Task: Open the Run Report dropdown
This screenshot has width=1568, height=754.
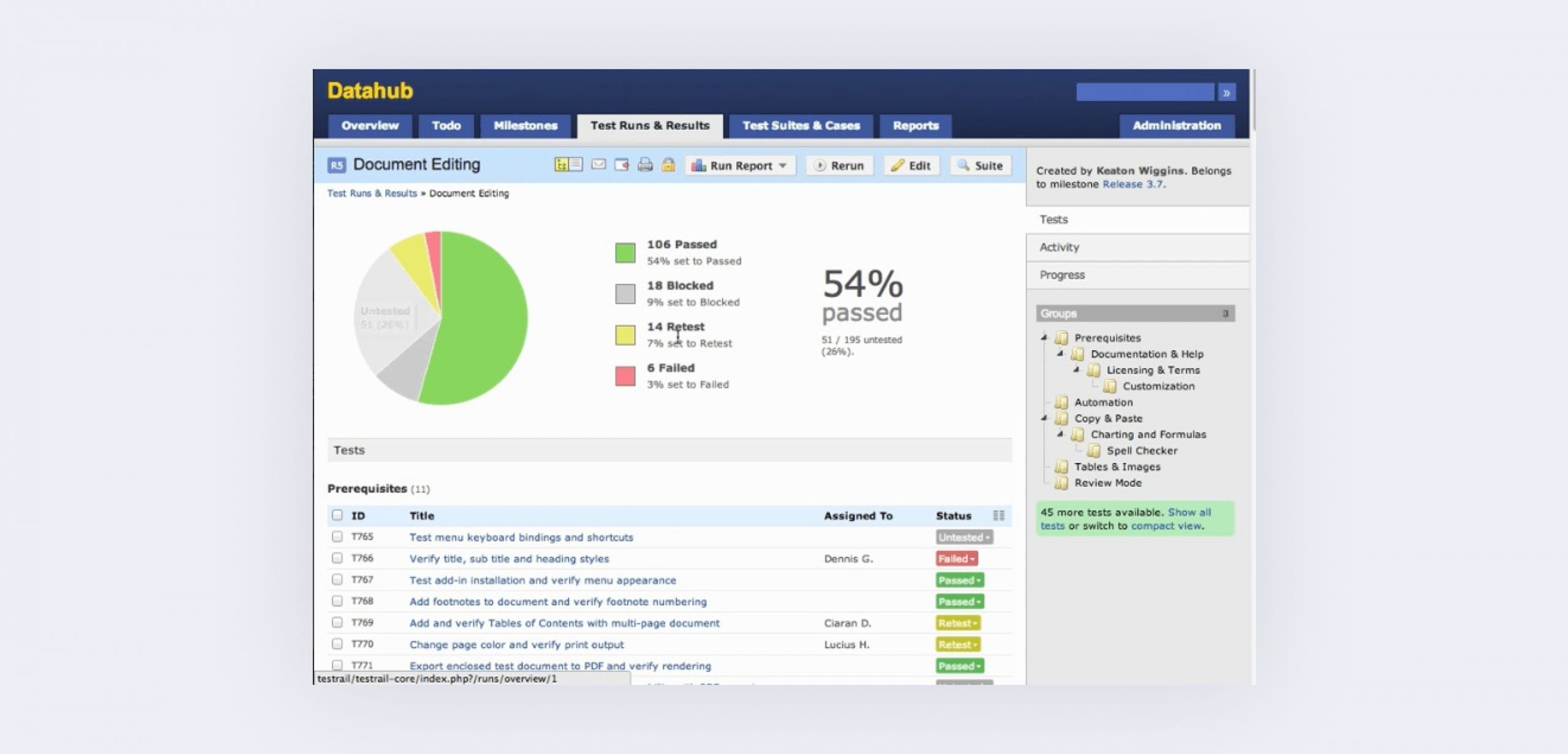Action: click(739, 165)
